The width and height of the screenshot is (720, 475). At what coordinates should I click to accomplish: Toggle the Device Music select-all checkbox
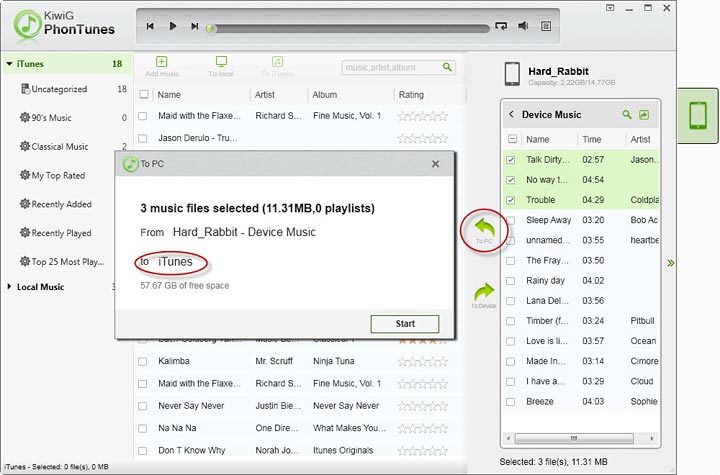point(512,139)
